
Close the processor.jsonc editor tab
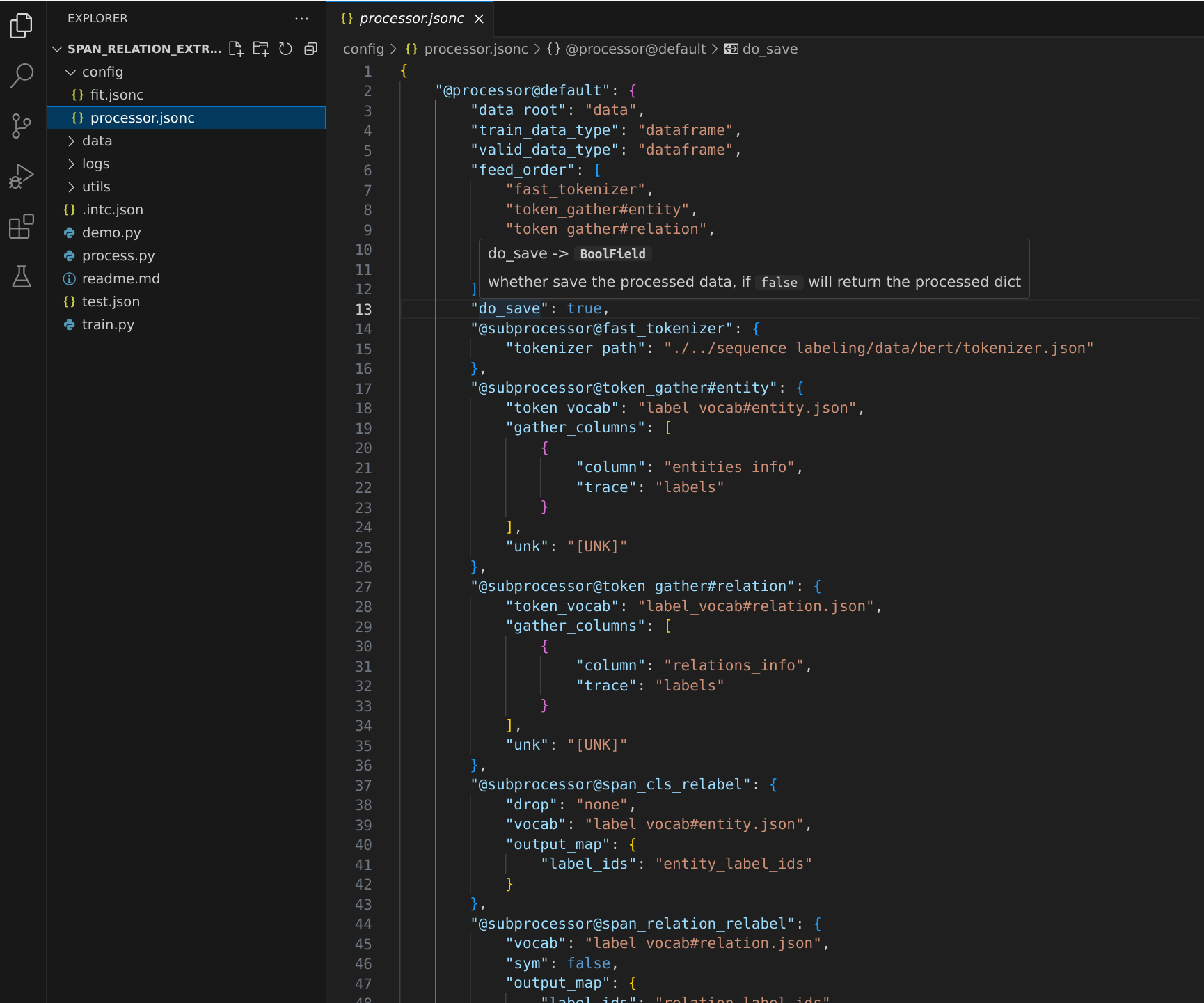[479, 19]
